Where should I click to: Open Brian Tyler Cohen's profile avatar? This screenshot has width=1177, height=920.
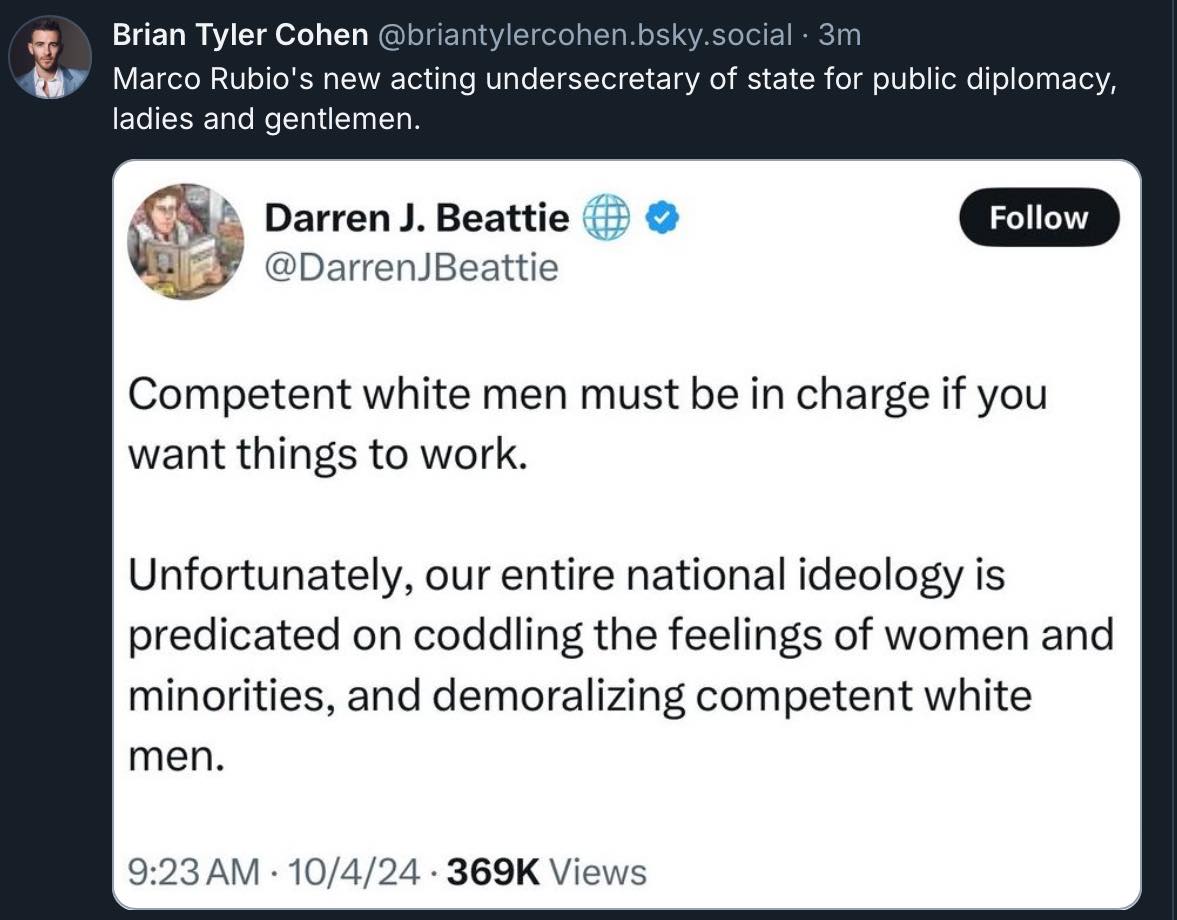pos(50,57)
